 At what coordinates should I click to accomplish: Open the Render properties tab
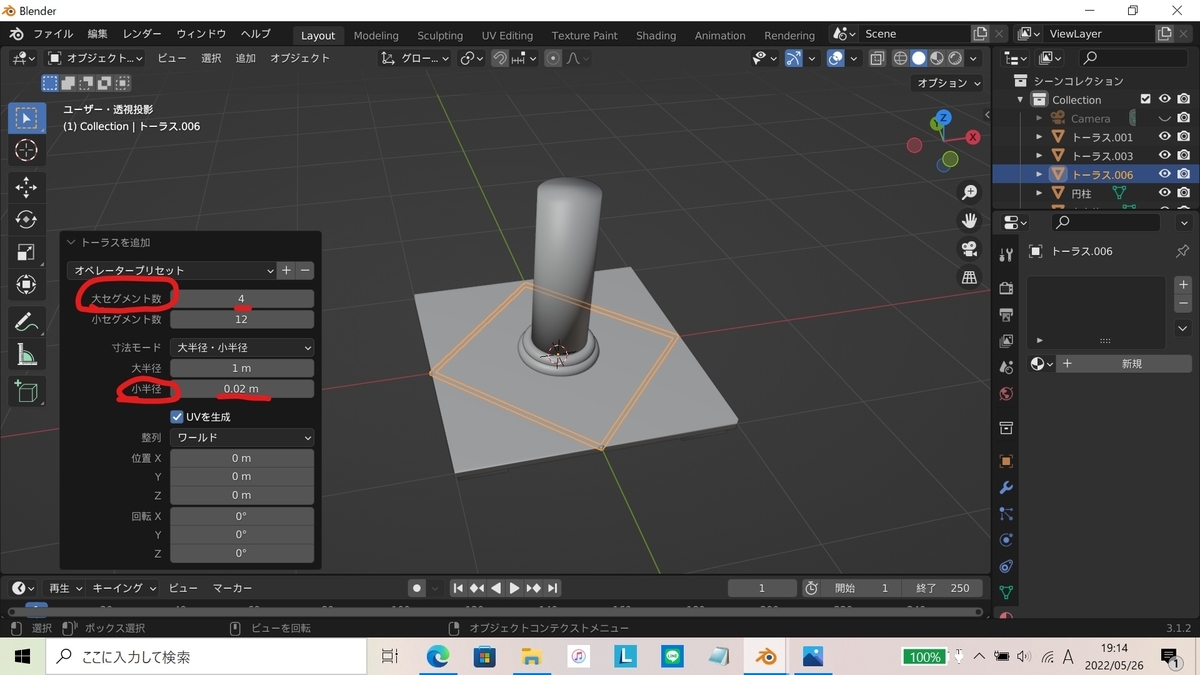[1006, 288]
